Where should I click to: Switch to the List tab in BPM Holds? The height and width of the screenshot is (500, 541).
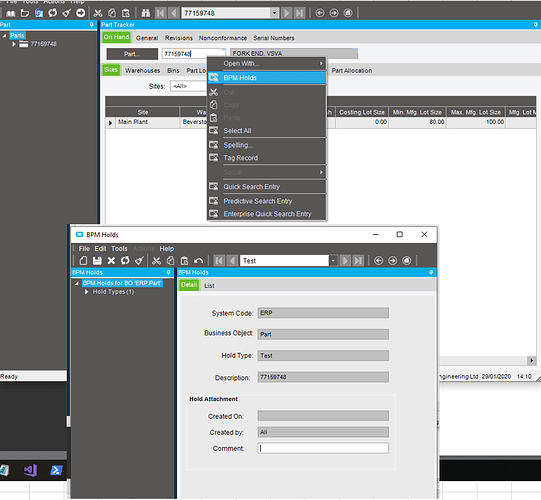pyautogui.click(x=209, y=286)
